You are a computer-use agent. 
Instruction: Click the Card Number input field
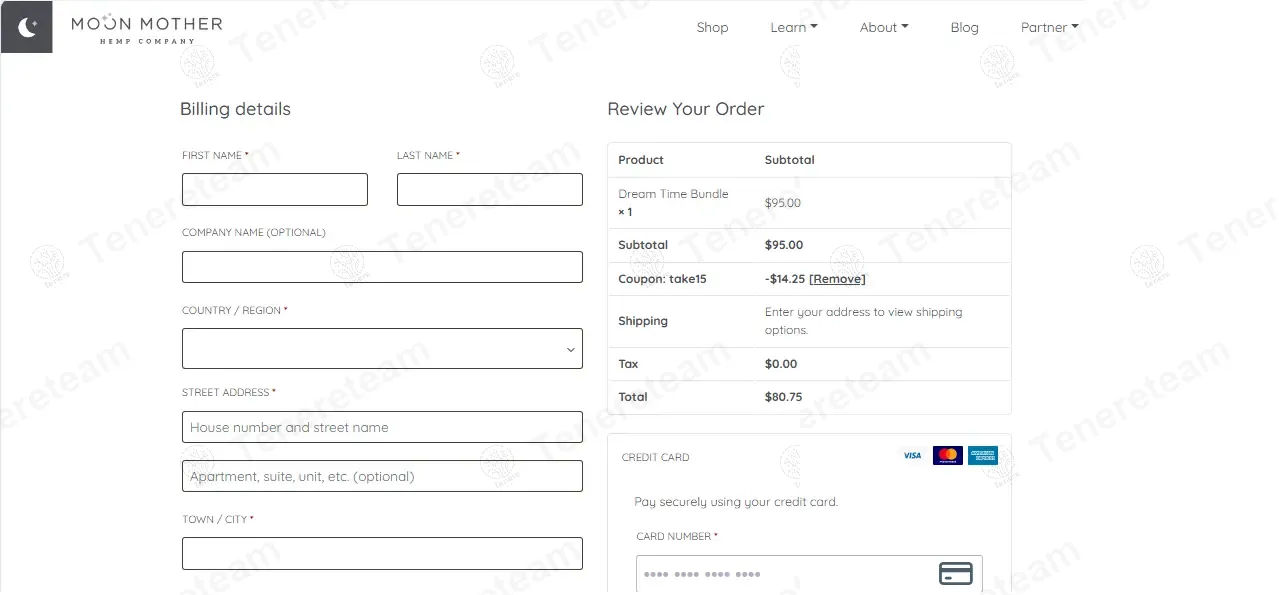tap(809, 574)
